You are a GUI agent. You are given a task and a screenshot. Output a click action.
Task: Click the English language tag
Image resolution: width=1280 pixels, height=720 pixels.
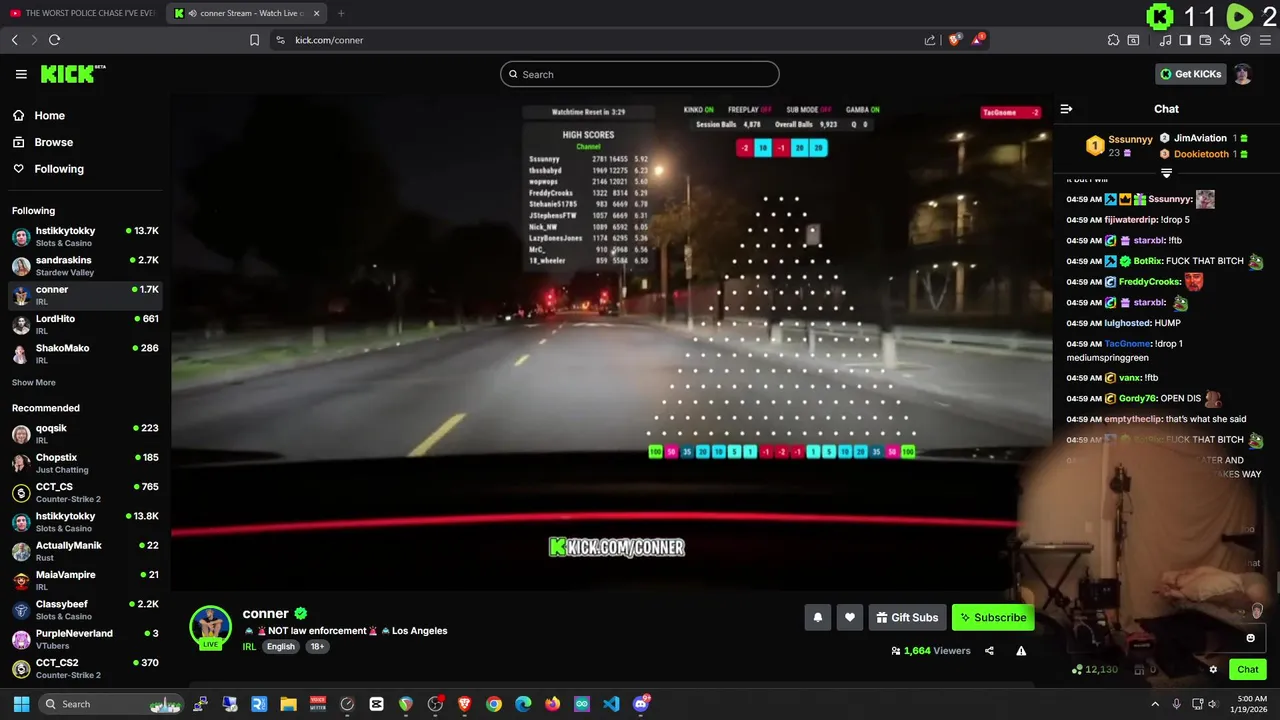point(281,647)
